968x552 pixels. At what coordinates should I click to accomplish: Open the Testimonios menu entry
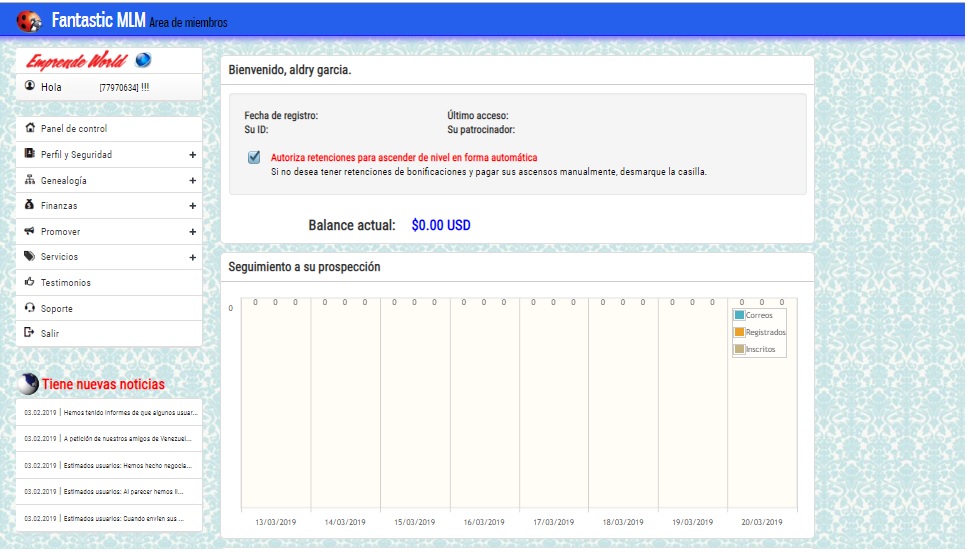point(65,283)
